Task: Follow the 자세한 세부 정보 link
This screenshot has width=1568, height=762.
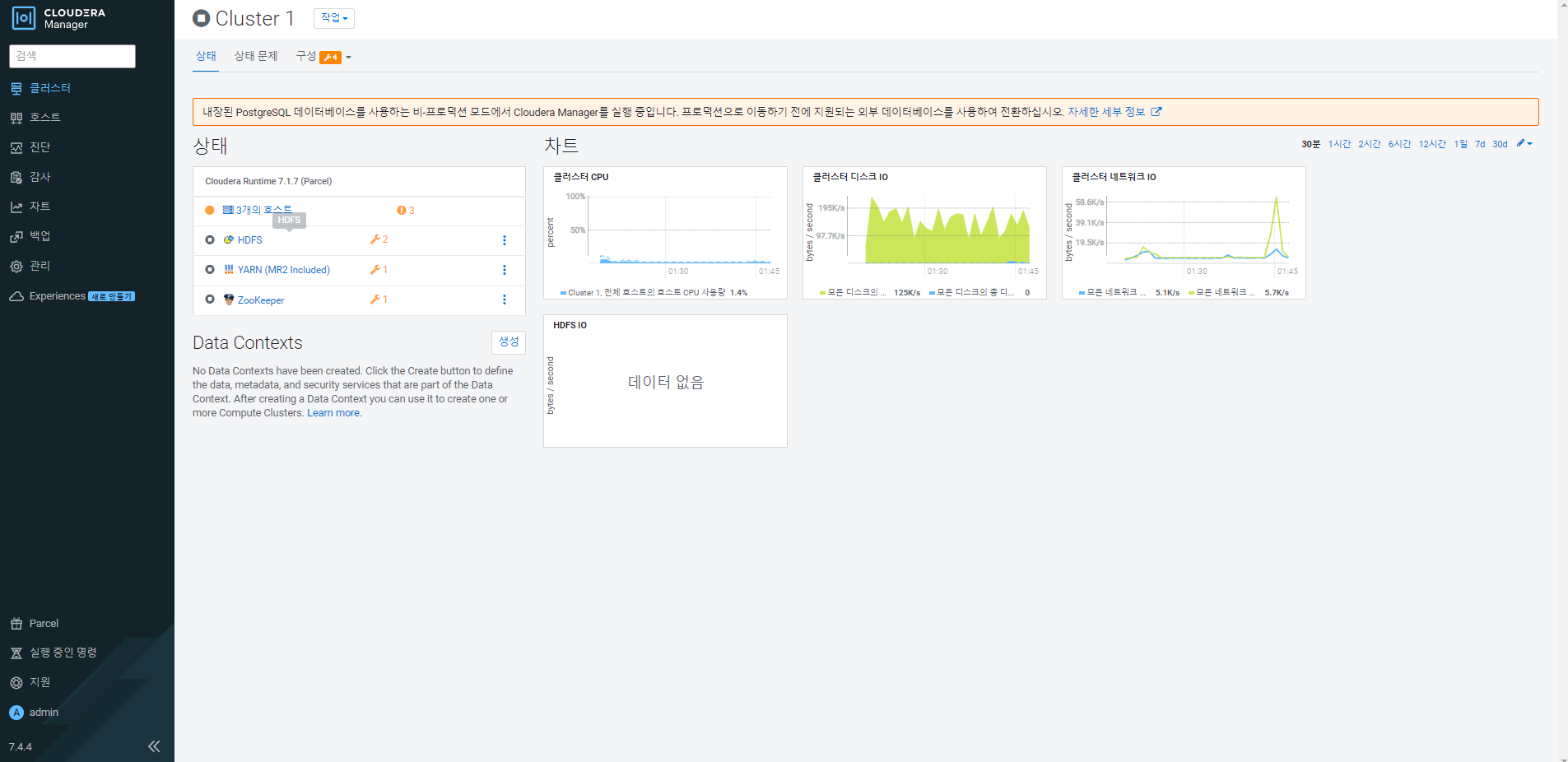Action: tap(1106, 112)
